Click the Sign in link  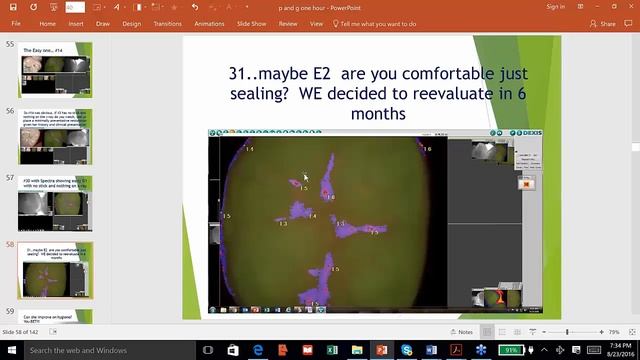point(556,7)
